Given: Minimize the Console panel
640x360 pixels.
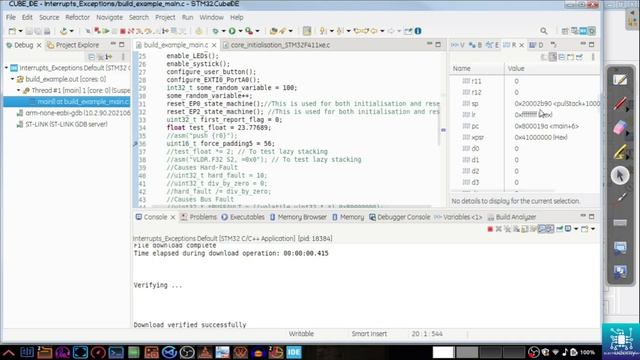Looking at the screenshot, I should click(583, 216).
